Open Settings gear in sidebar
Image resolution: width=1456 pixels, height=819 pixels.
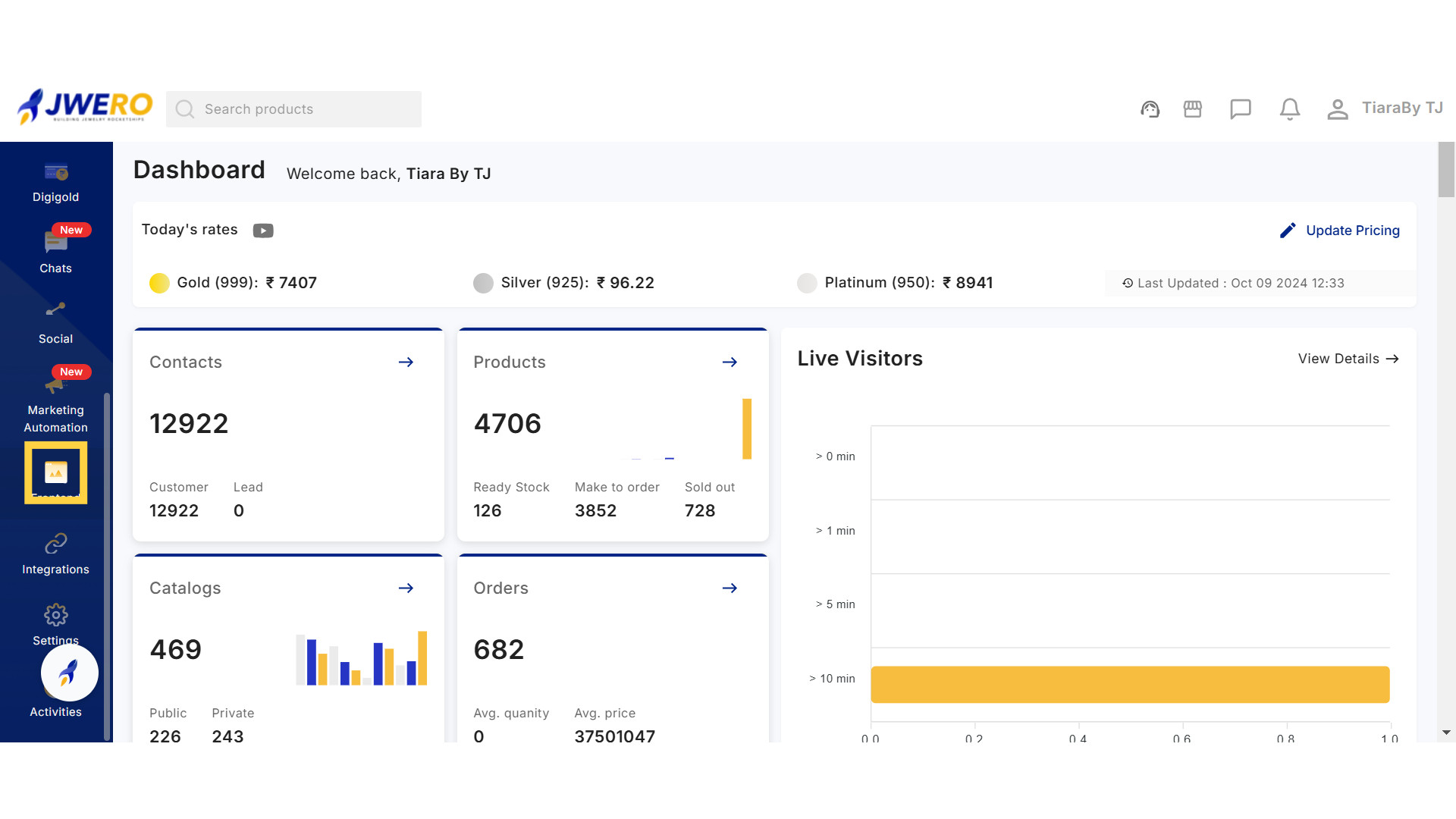tap(55, 615)
